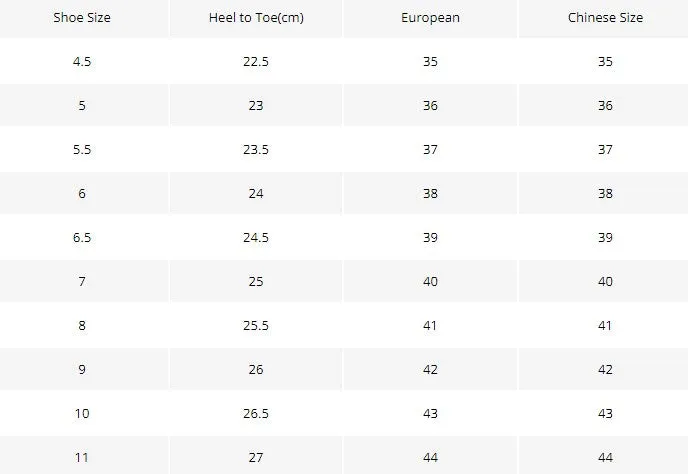The image size is (688, 474).
Task: Click Chinese size 39 cell
Action: (606, 237)
